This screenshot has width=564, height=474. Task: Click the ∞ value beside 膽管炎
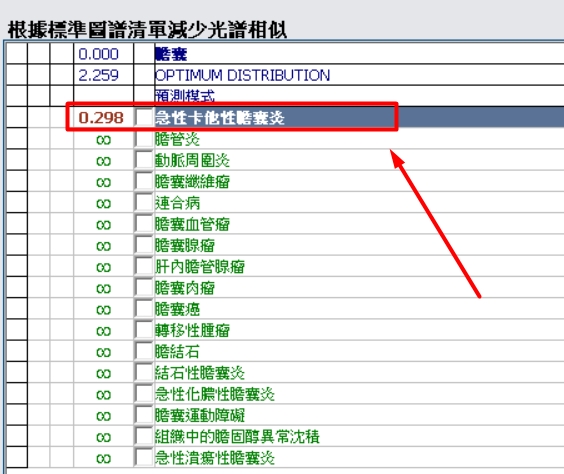pyautogui.click(x=104, y=140)
